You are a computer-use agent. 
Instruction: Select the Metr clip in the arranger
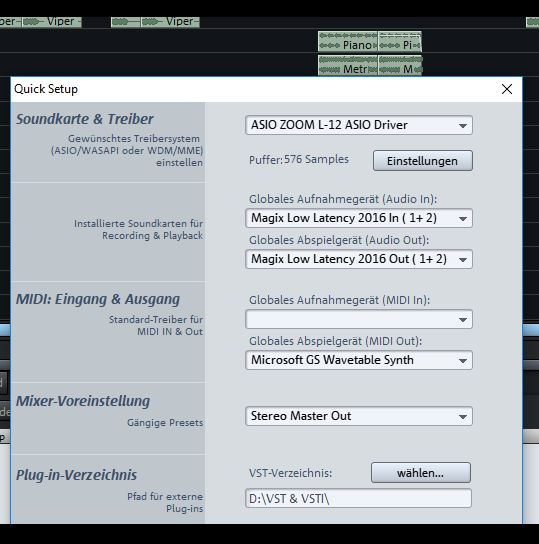click(348, 65)
